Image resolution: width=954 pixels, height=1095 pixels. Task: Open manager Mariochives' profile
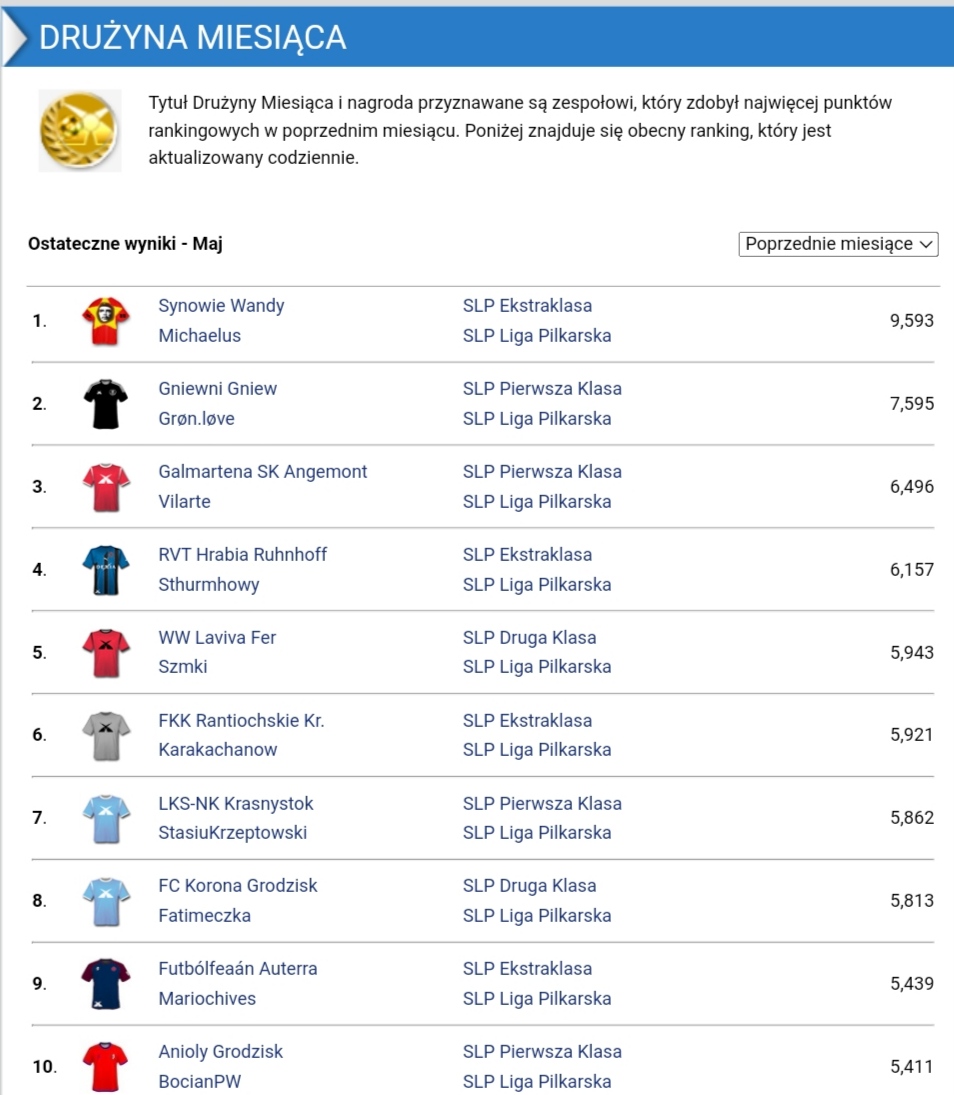(207, 999)
